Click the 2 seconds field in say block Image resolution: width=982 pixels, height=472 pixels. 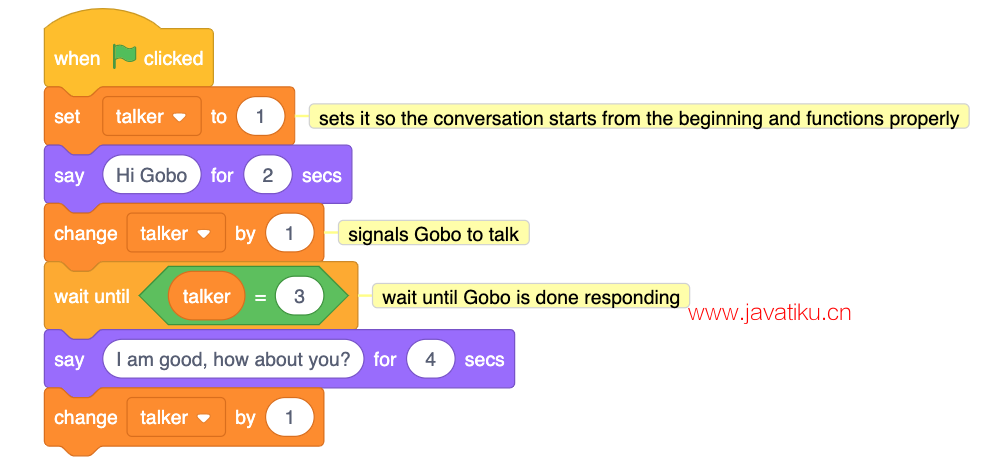coord(267,175)
